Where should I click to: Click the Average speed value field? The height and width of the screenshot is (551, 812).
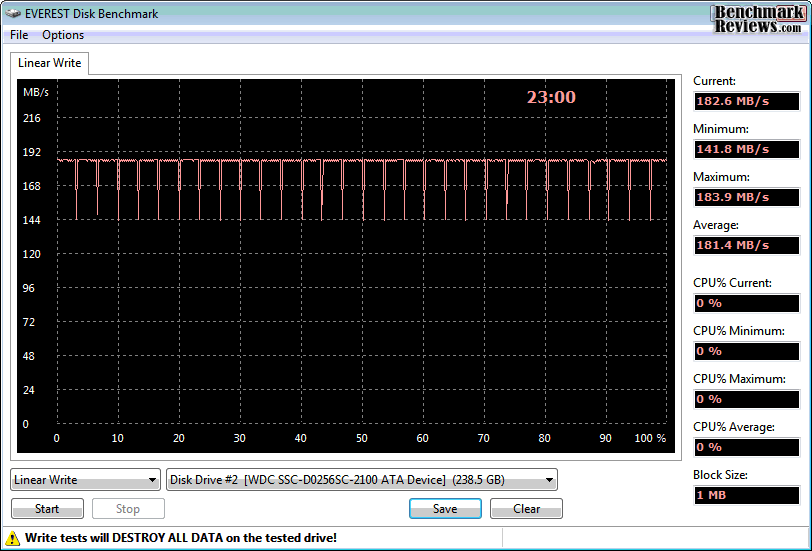(746, 245)
